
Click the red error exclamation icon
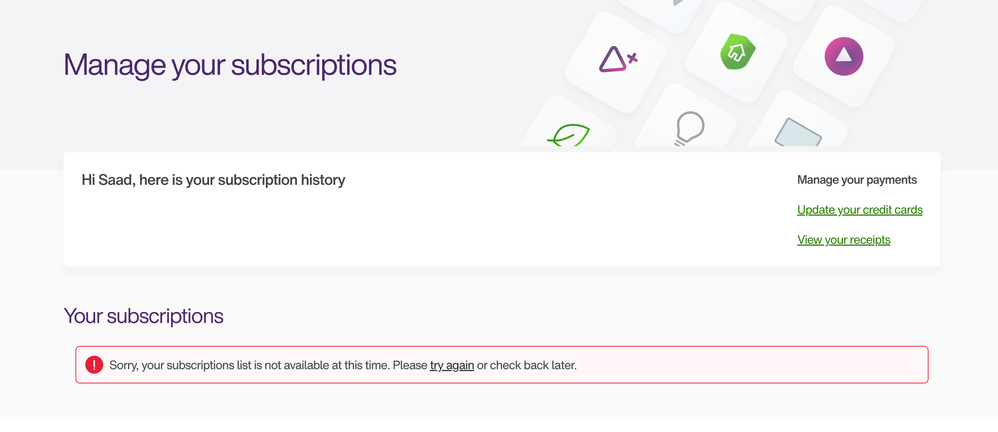pos(94,365)
